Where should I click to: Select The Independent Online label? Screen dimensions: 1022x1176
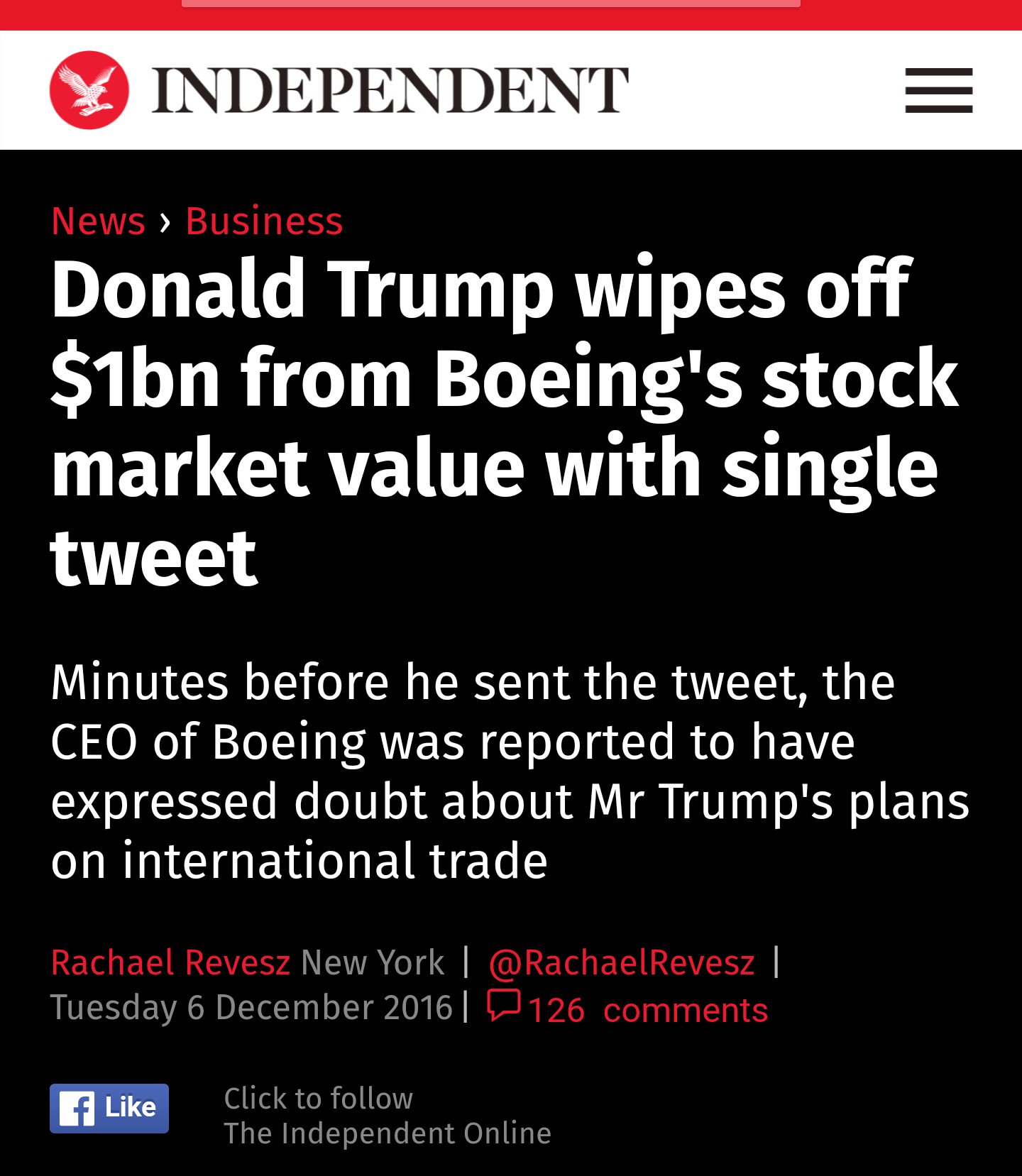click(x=388, y=1133)
